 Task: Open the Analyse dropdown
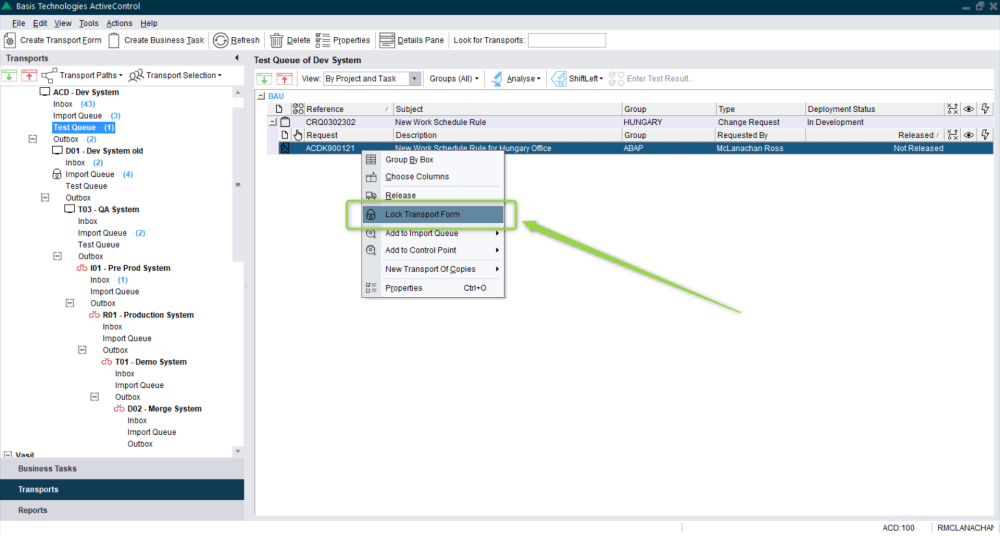tap(516, 78)
